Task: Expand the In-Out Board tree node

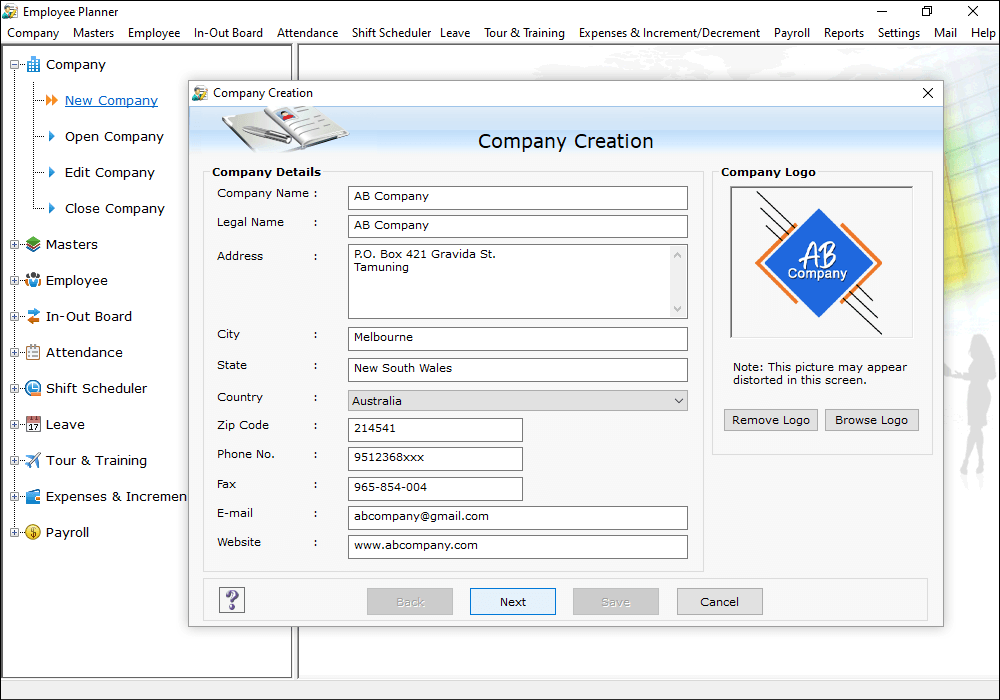Action: 14,316
